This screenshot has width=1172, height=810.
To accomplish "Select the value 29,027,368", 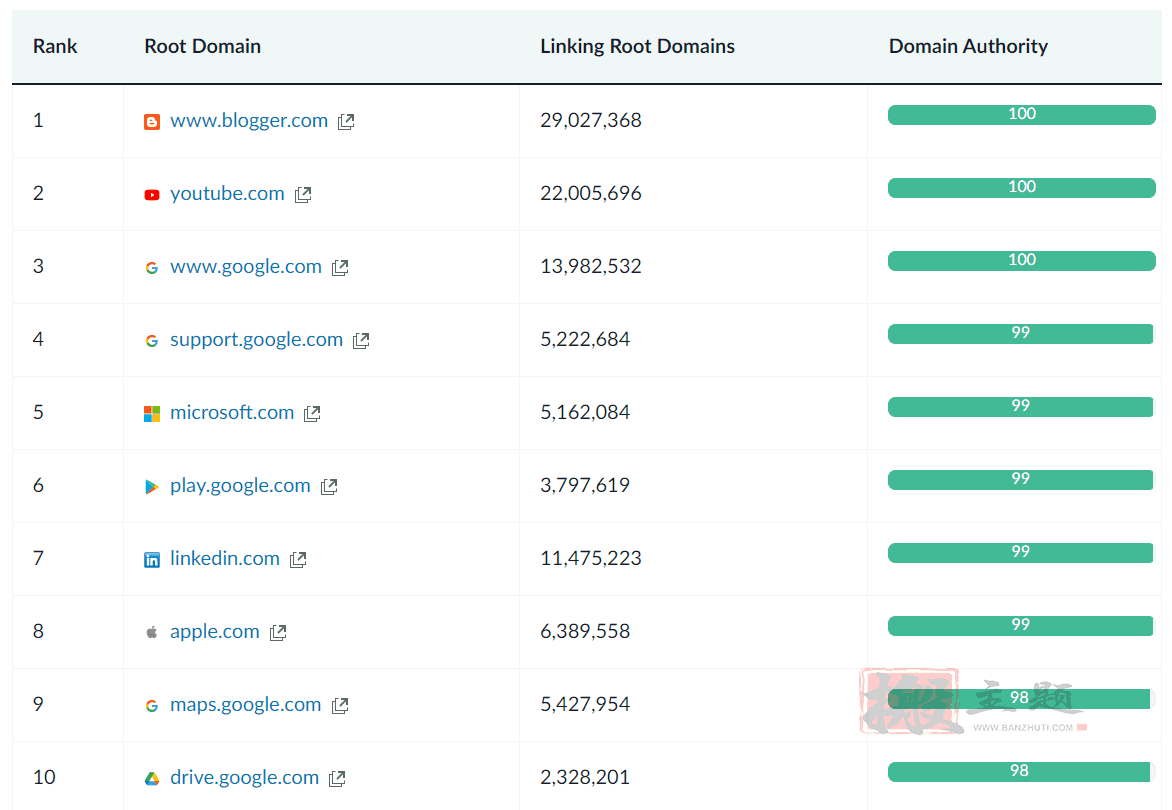I will pyautogui.click(x=590, y=120).
